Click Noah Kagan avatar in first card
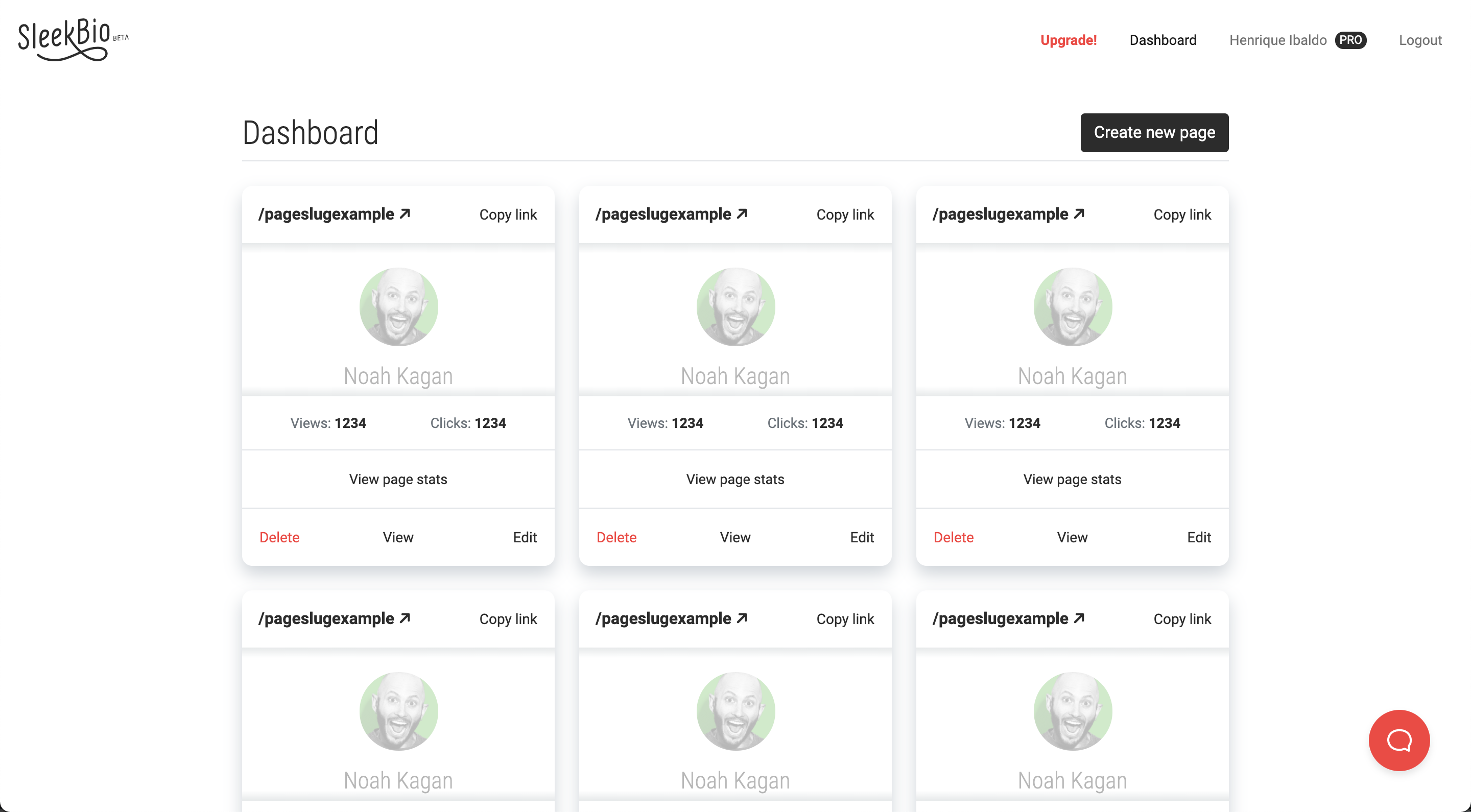 click(x=398, y=306)
